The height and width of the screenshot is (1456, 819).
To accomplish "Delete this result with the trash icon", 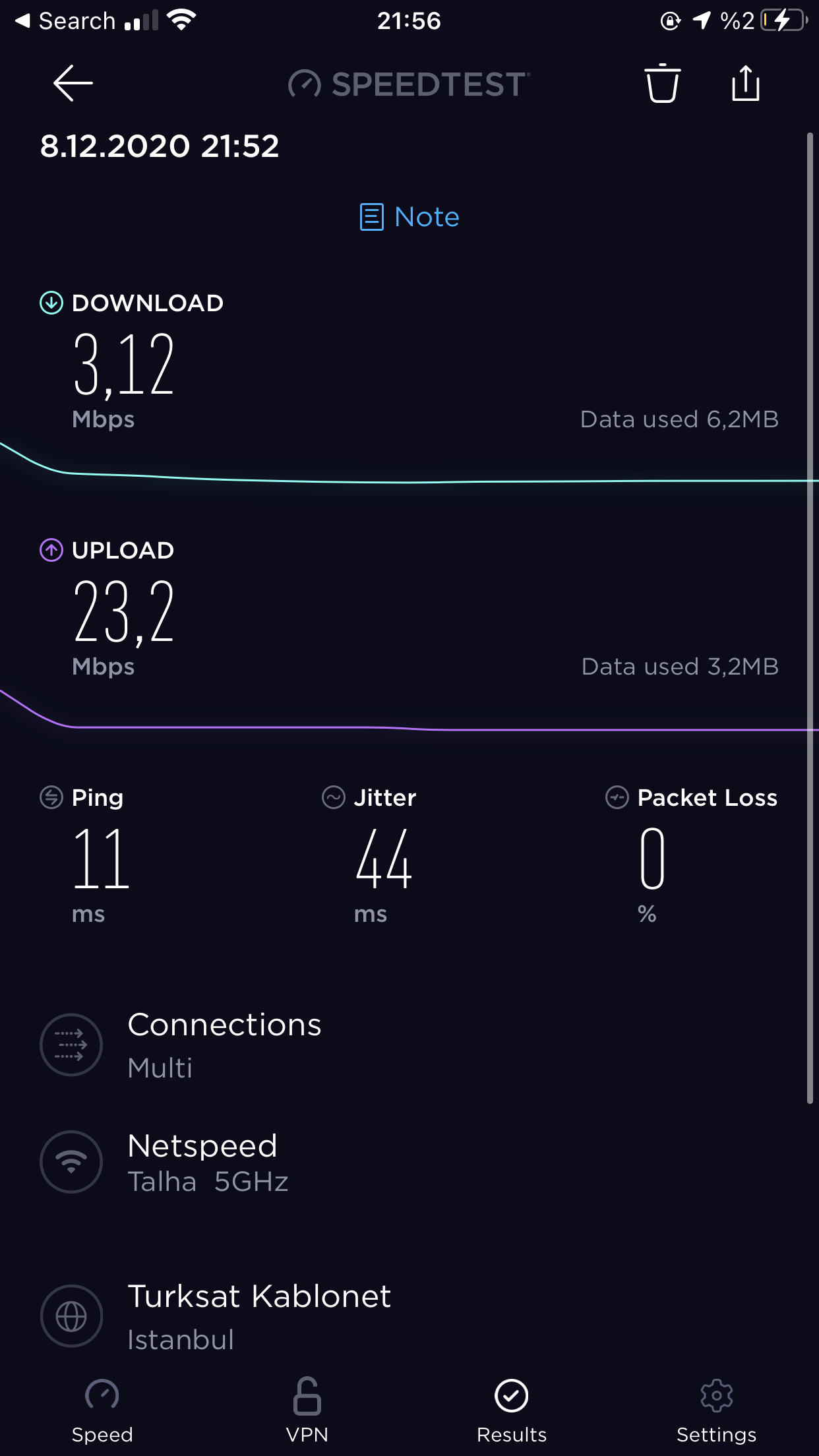I will (x=662, y=84).
